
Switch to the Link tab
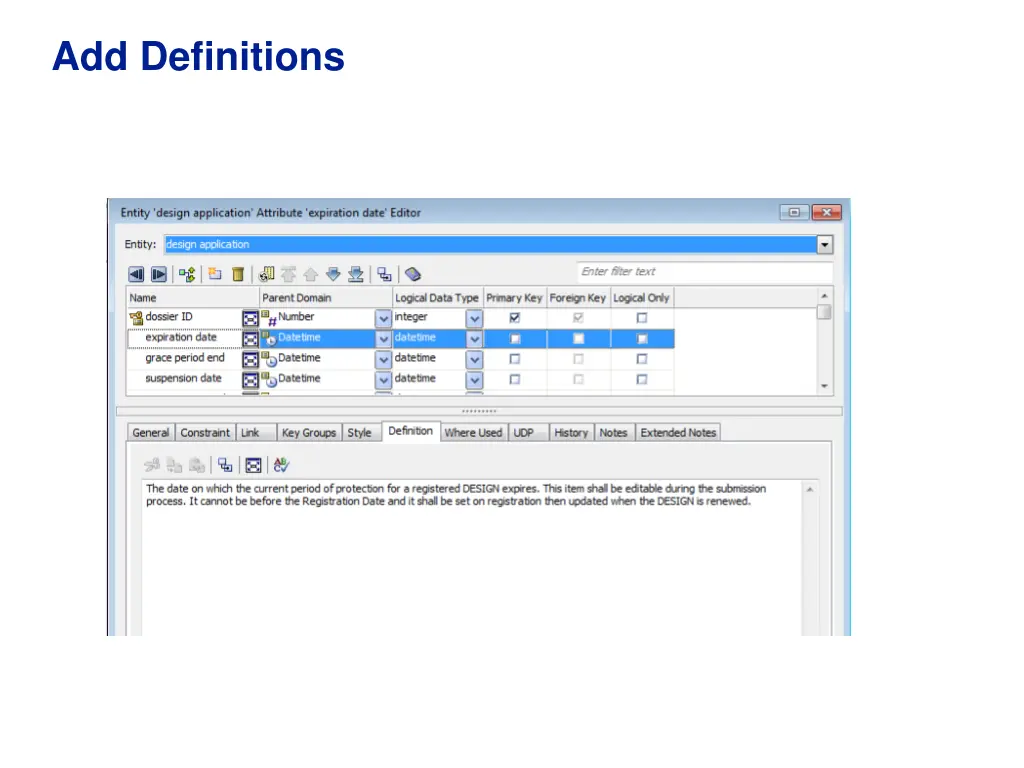click(255, 432)
